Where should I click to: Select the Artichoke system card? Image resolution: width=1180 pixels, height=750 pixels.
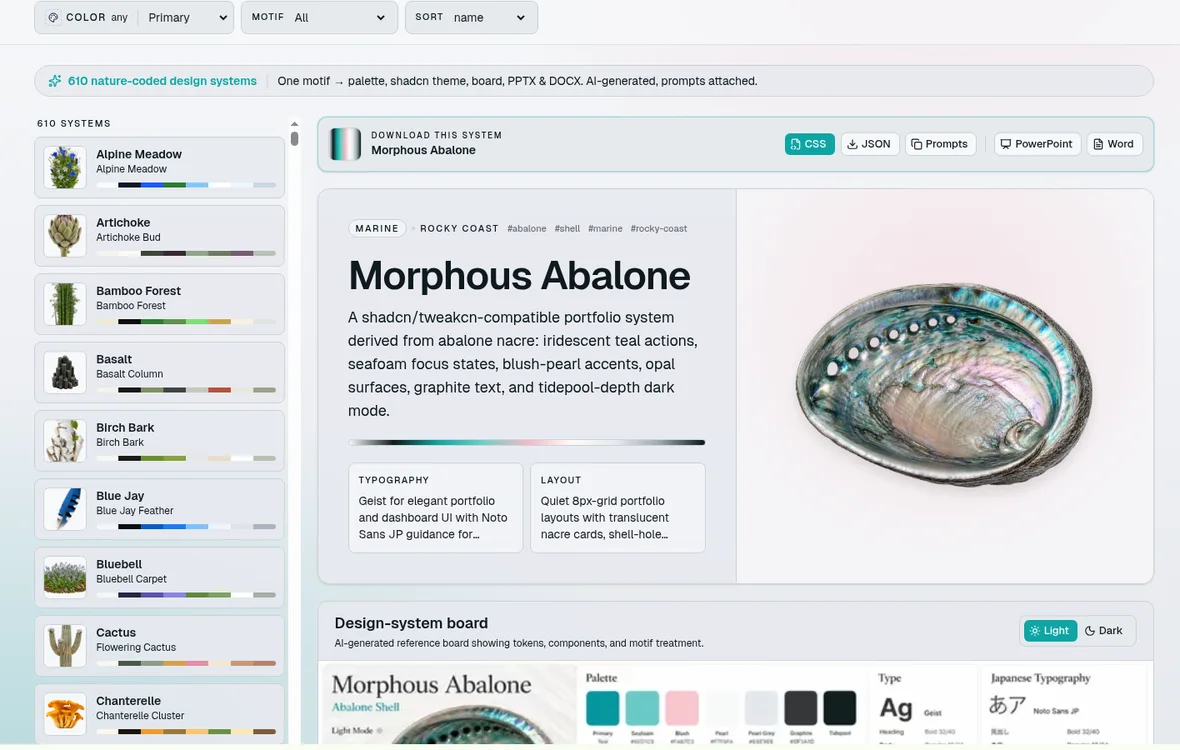160,235
